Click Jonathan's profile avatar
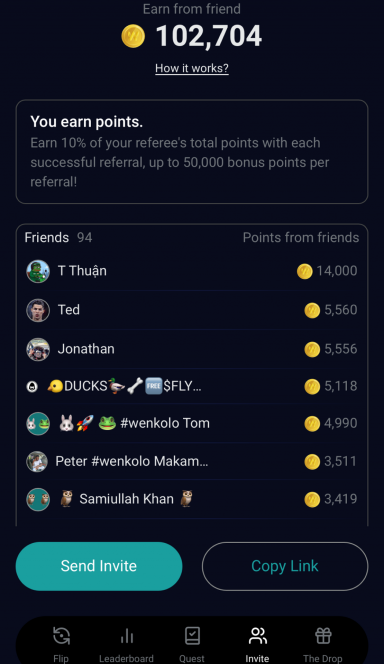 pos(38,349)
